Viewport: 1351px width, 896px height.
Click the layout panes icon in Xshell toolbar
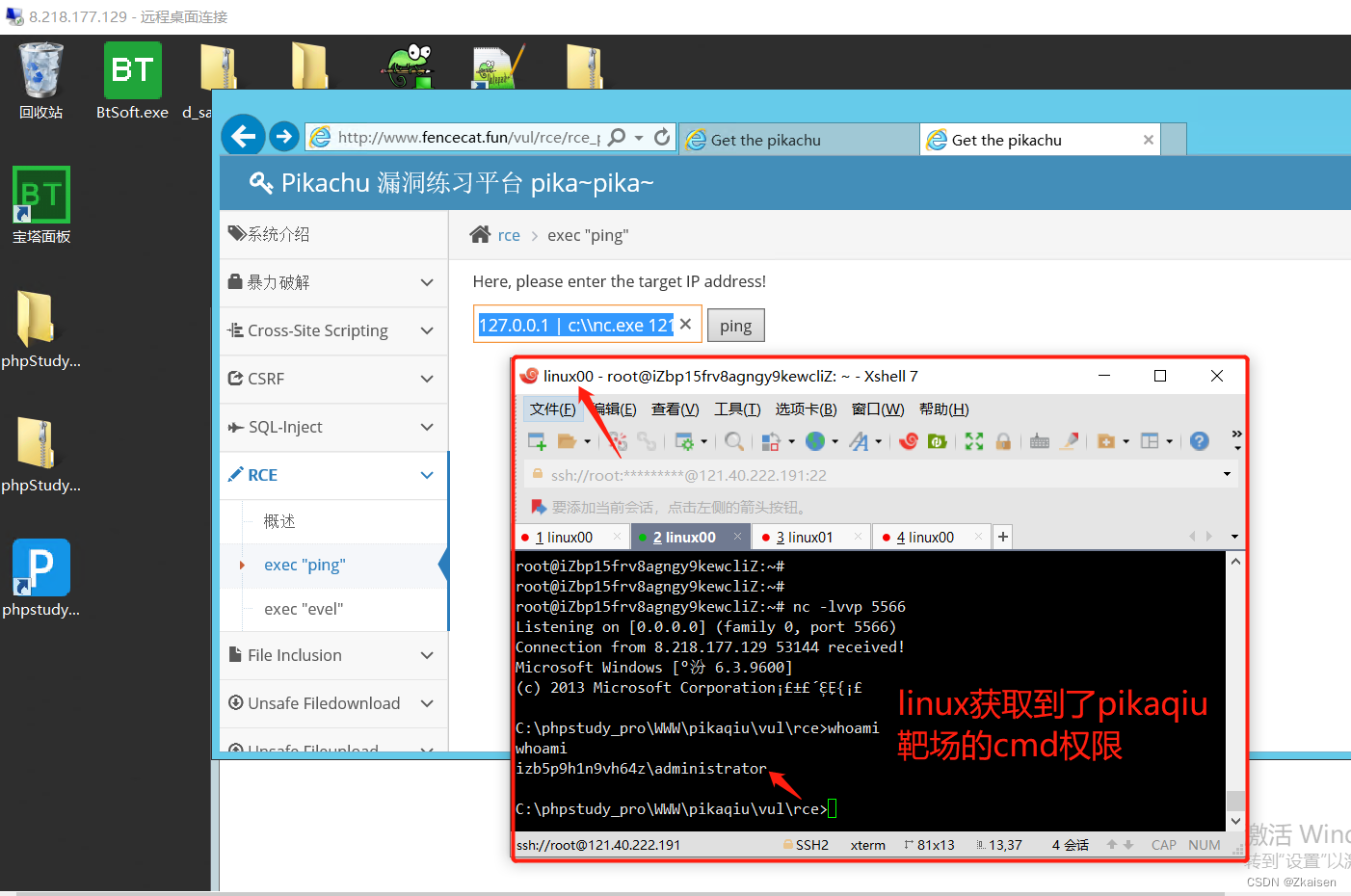pyautogui.click(x=1150, y=441)
